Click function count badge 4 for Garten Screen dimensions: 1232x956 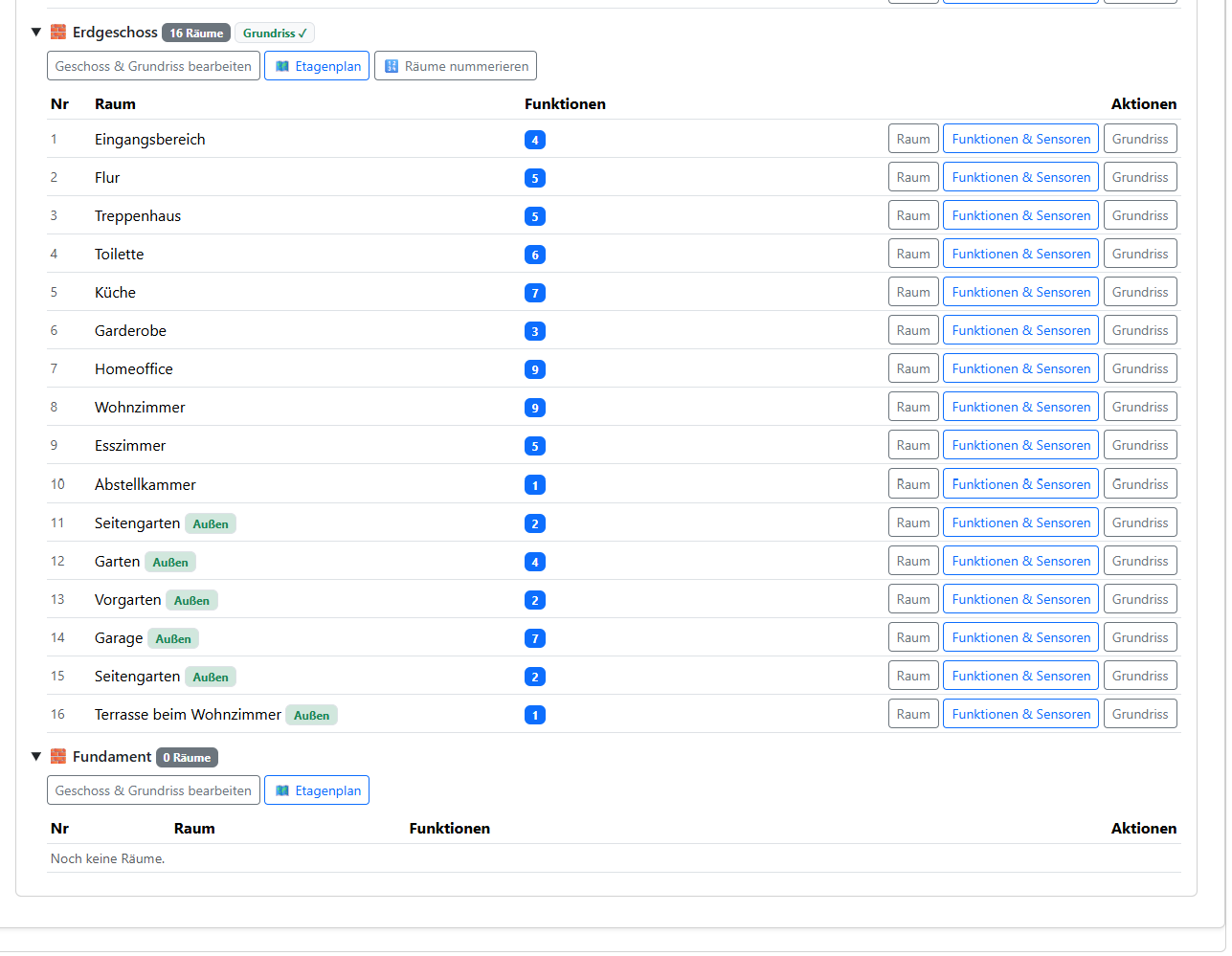[x=535, y=562]
